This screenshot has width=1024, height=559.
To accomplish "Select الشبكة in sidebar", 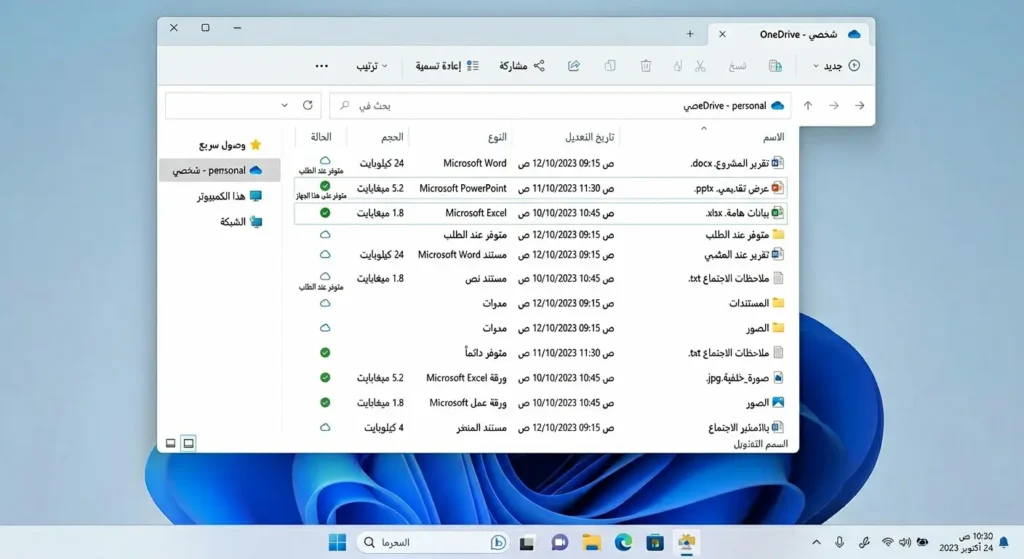I will [240, 222].
